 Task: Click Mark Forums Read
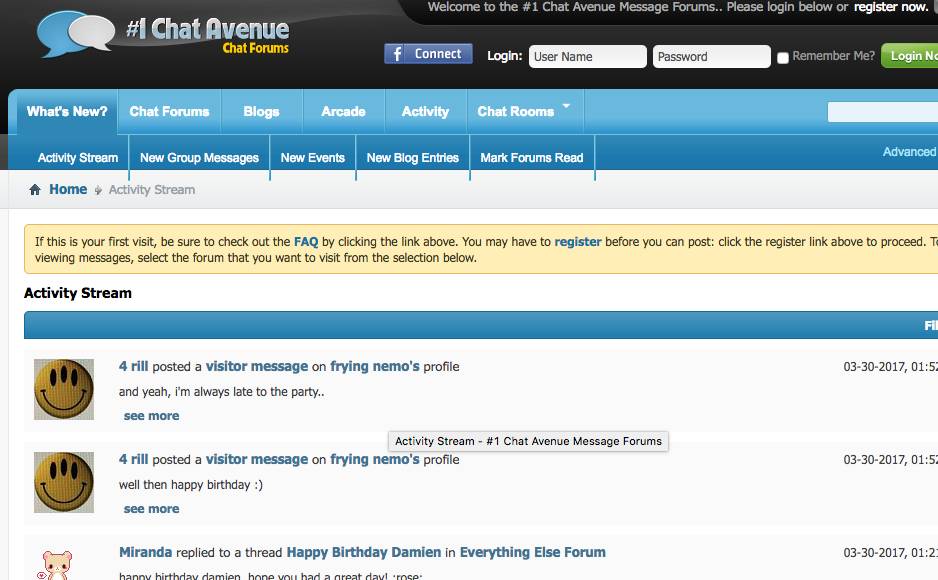point(532,158)
